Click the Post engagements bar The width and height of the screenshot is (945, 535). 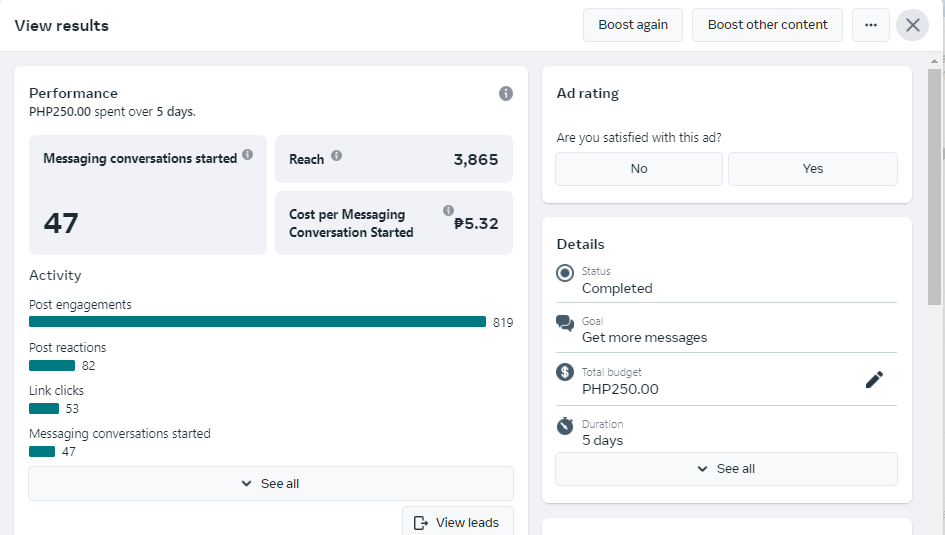point(257,322)
